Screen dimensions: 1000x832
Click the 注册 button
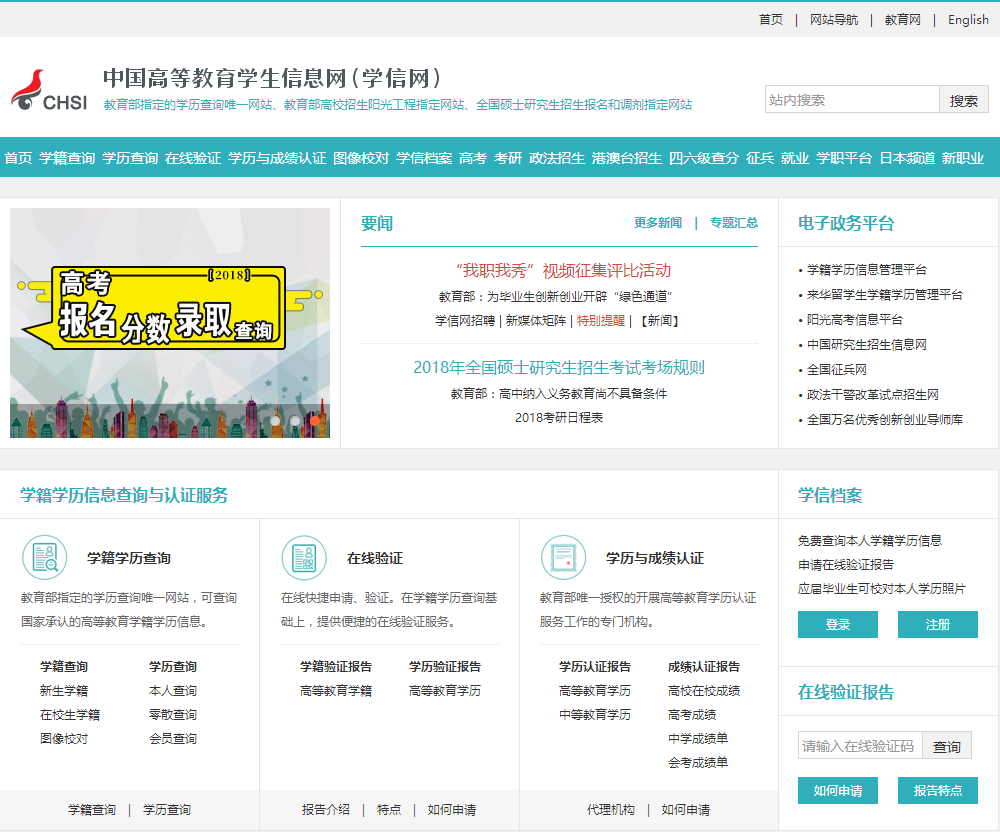[938, 624]
